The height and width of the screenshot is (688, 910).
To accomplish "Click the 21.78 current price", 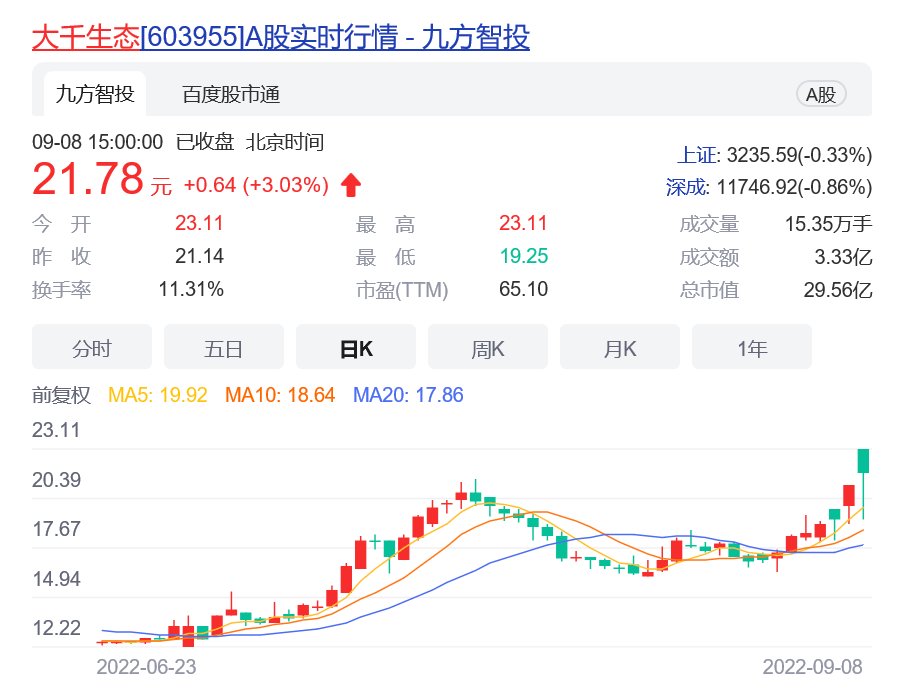I will point(88,180).
